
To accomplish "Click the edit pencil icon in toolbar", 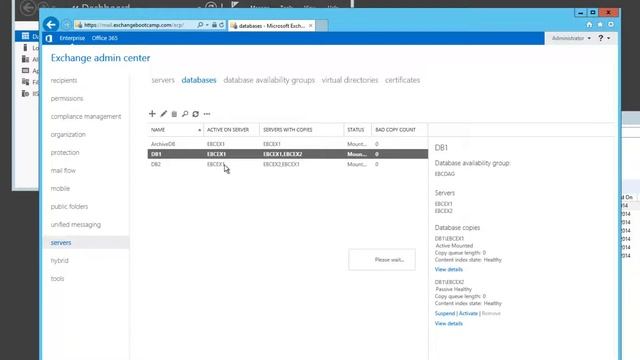I will point(163,113).
